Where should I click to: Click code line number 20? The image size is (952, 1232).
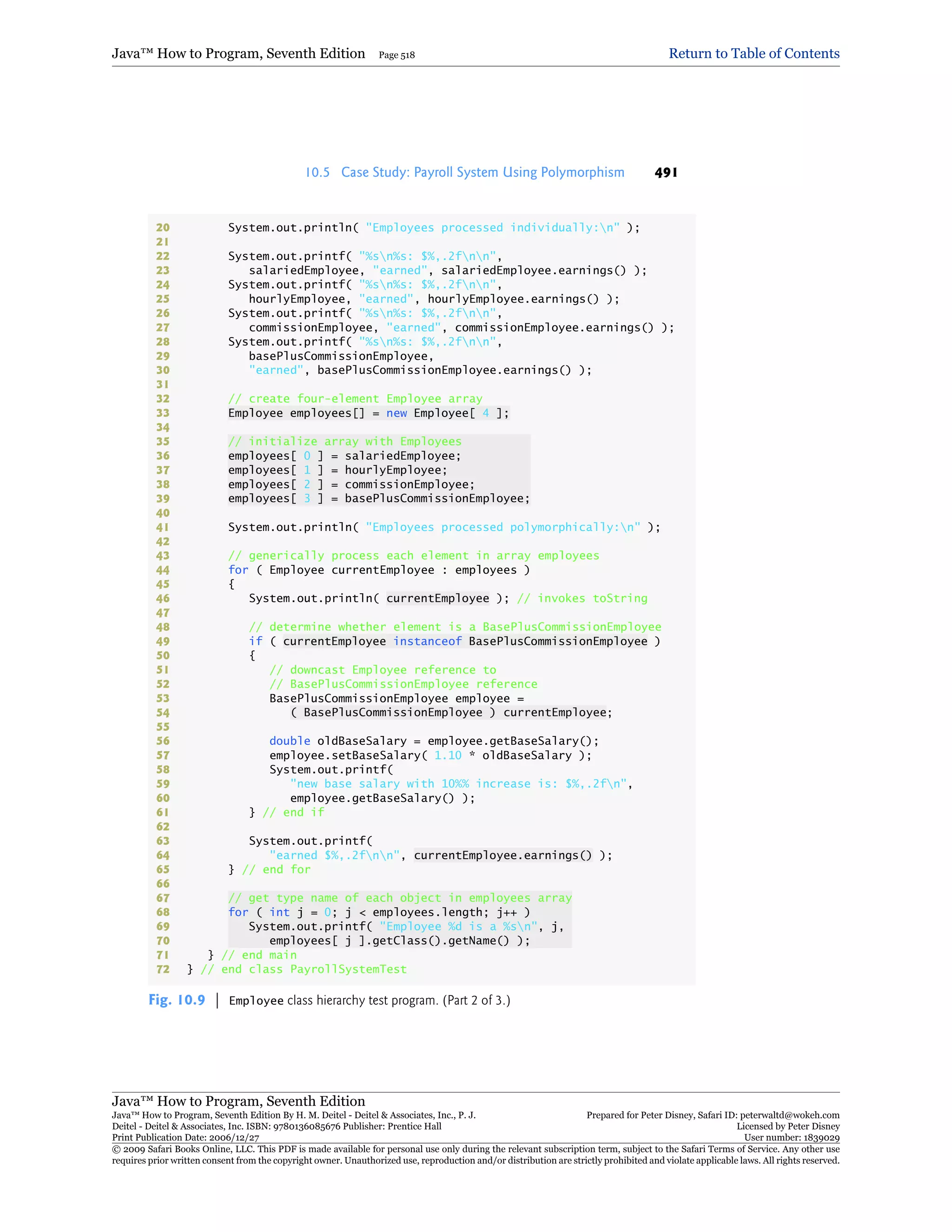(162, 227)
